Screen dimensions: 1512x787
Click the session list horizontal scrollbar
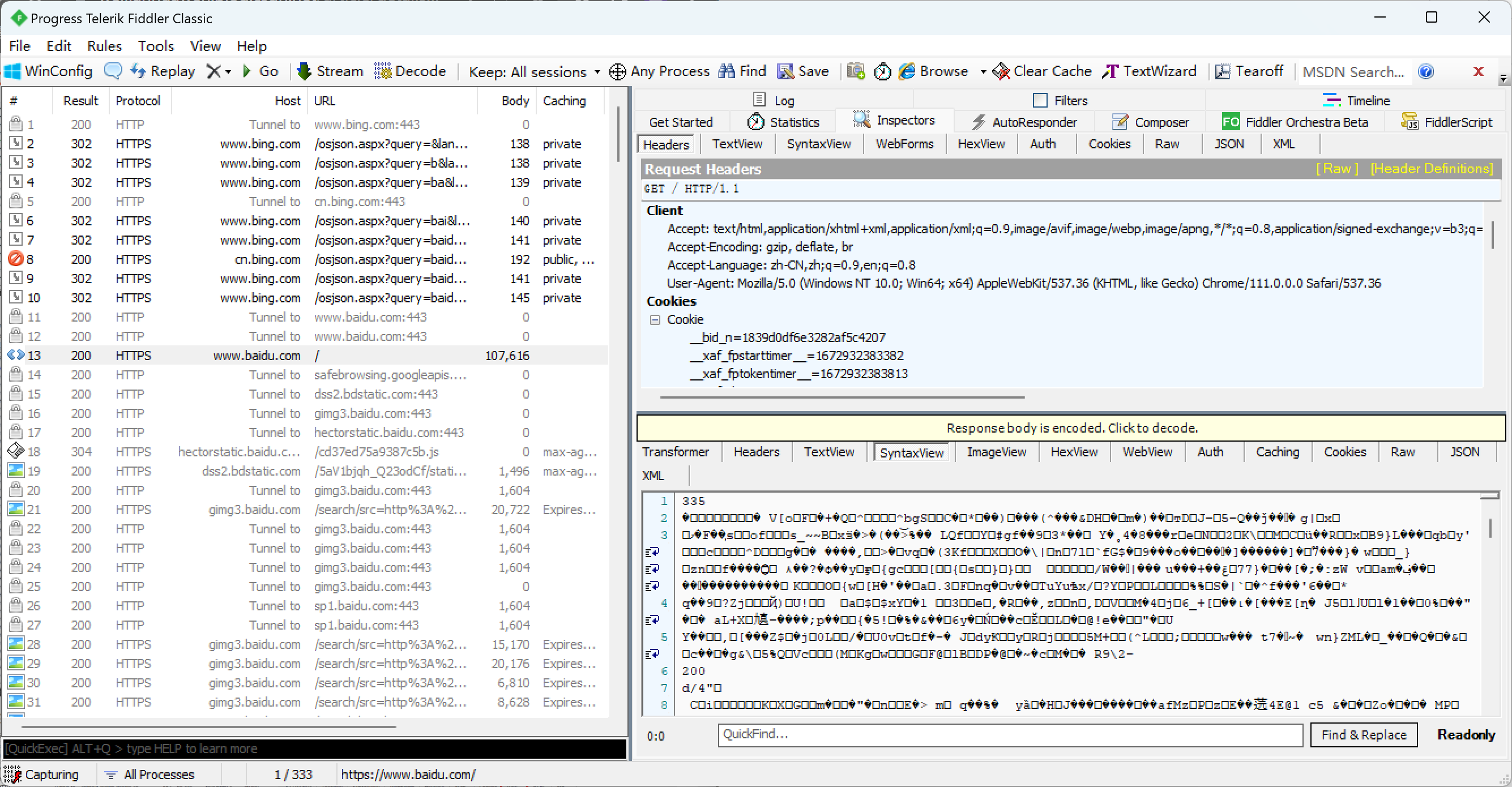(x=208, y=726)
